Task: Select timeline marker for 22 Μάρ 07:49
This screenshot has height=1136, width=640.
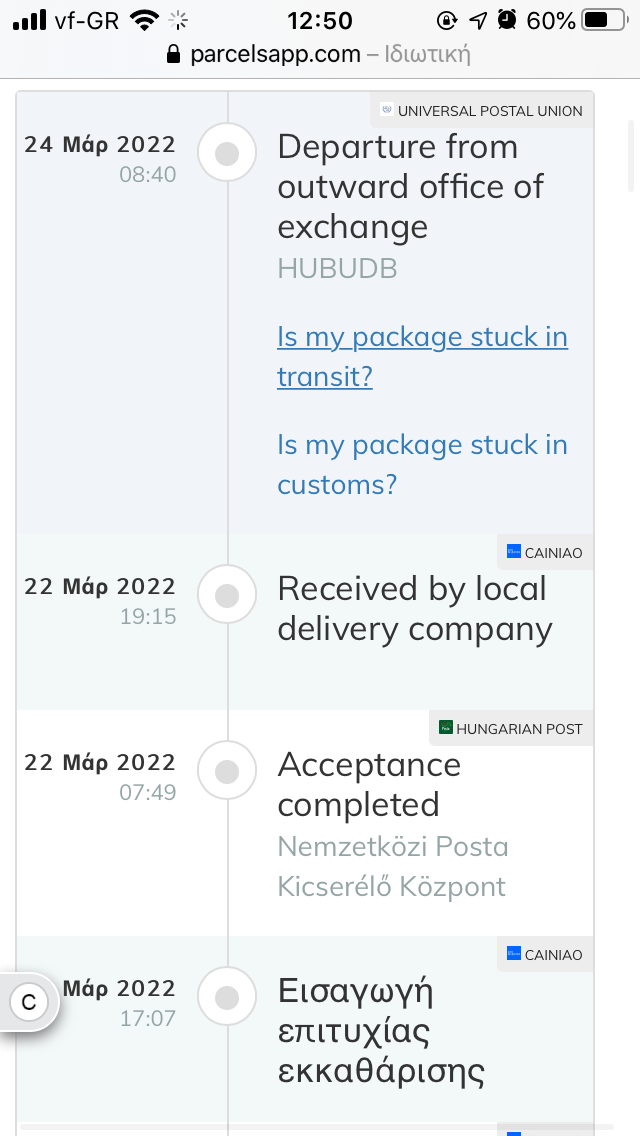Action: click(x=228, y=771)
